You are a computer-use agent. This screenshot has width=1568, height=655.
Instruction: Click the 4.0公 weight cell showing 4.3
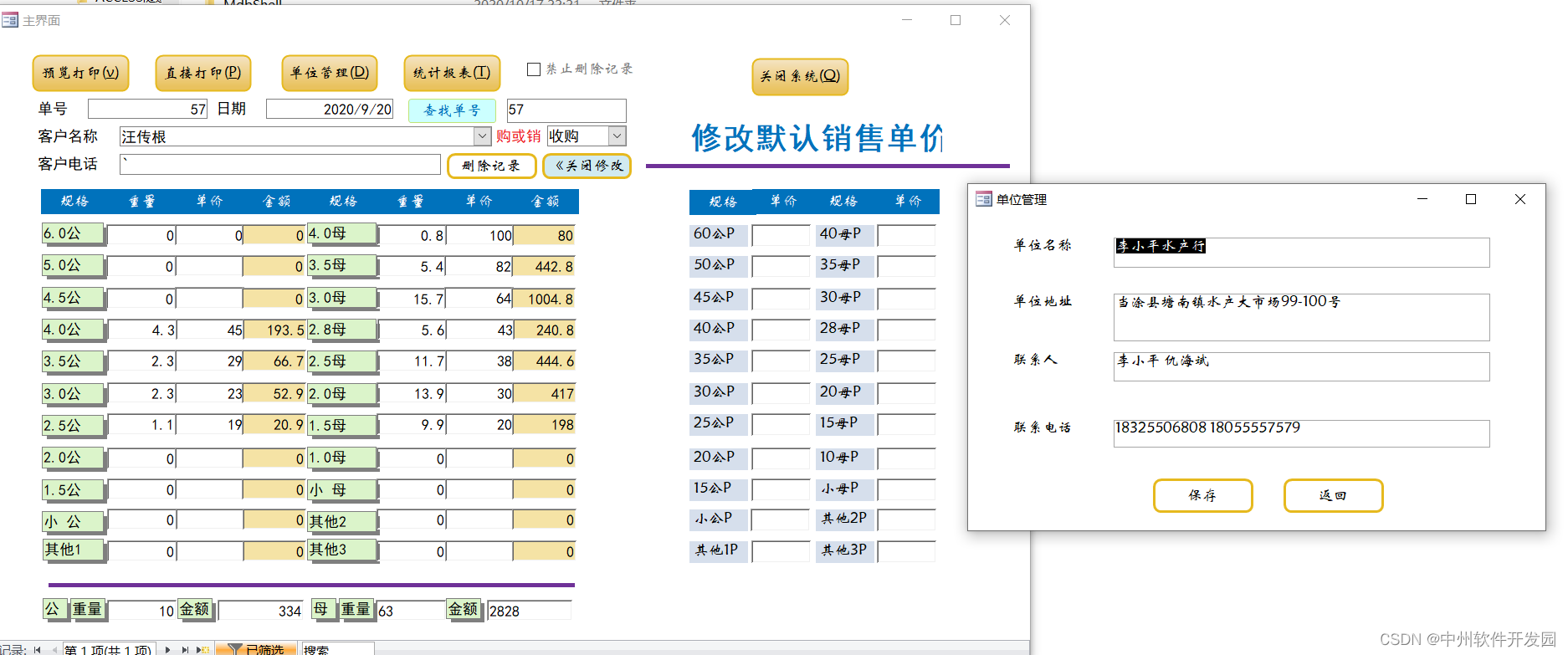tap(141, 330)
